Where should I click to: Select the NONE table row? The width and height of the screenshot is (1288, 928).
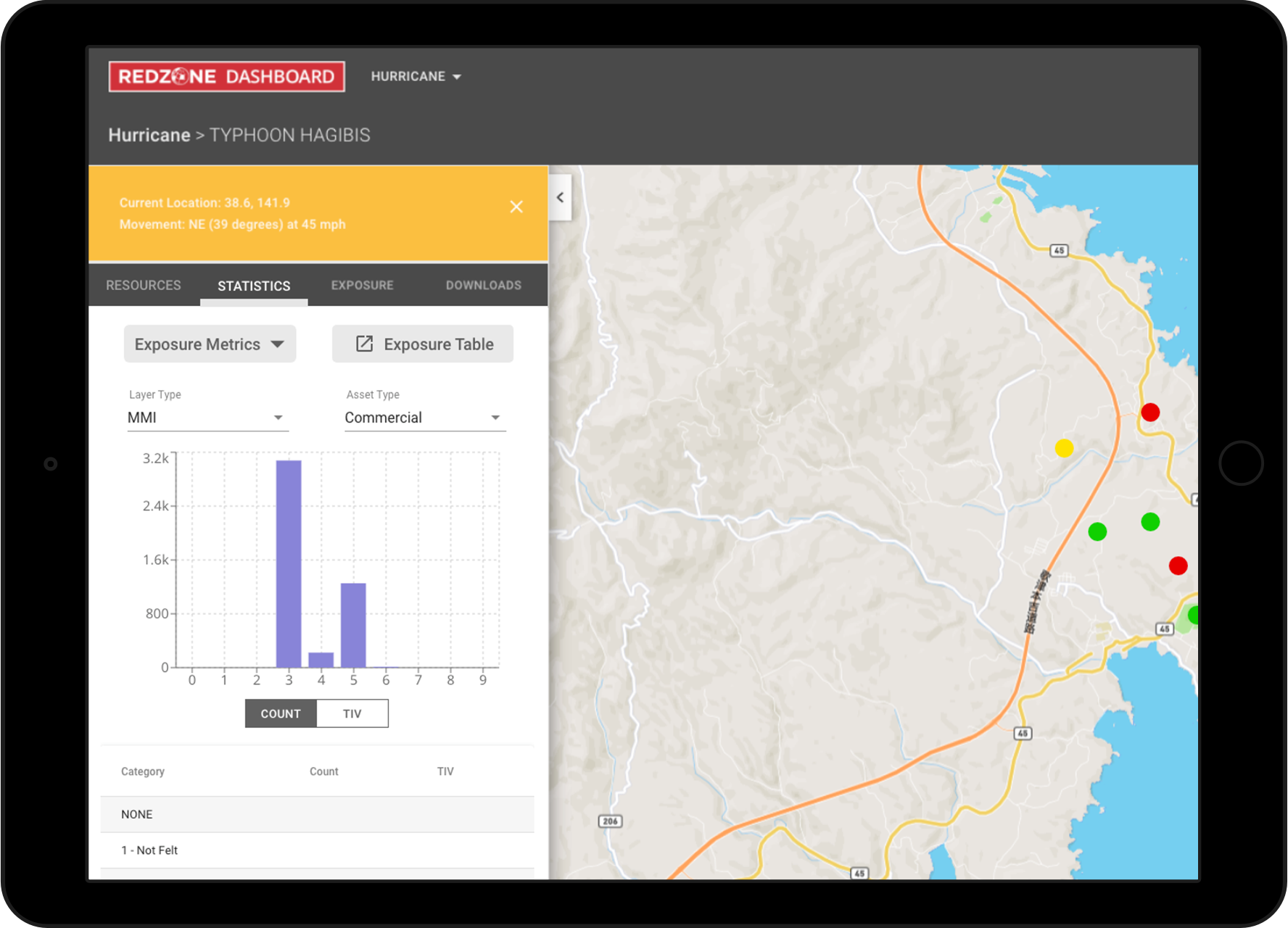318,814
